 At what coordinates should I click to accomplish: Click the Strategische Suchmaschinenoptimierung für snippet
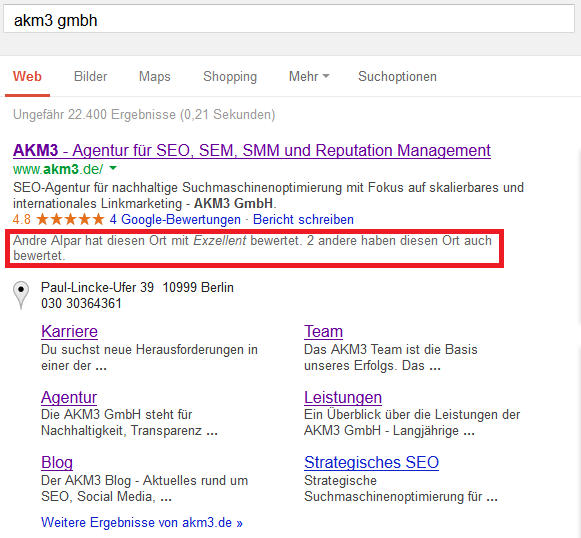[x=401, y=488]
